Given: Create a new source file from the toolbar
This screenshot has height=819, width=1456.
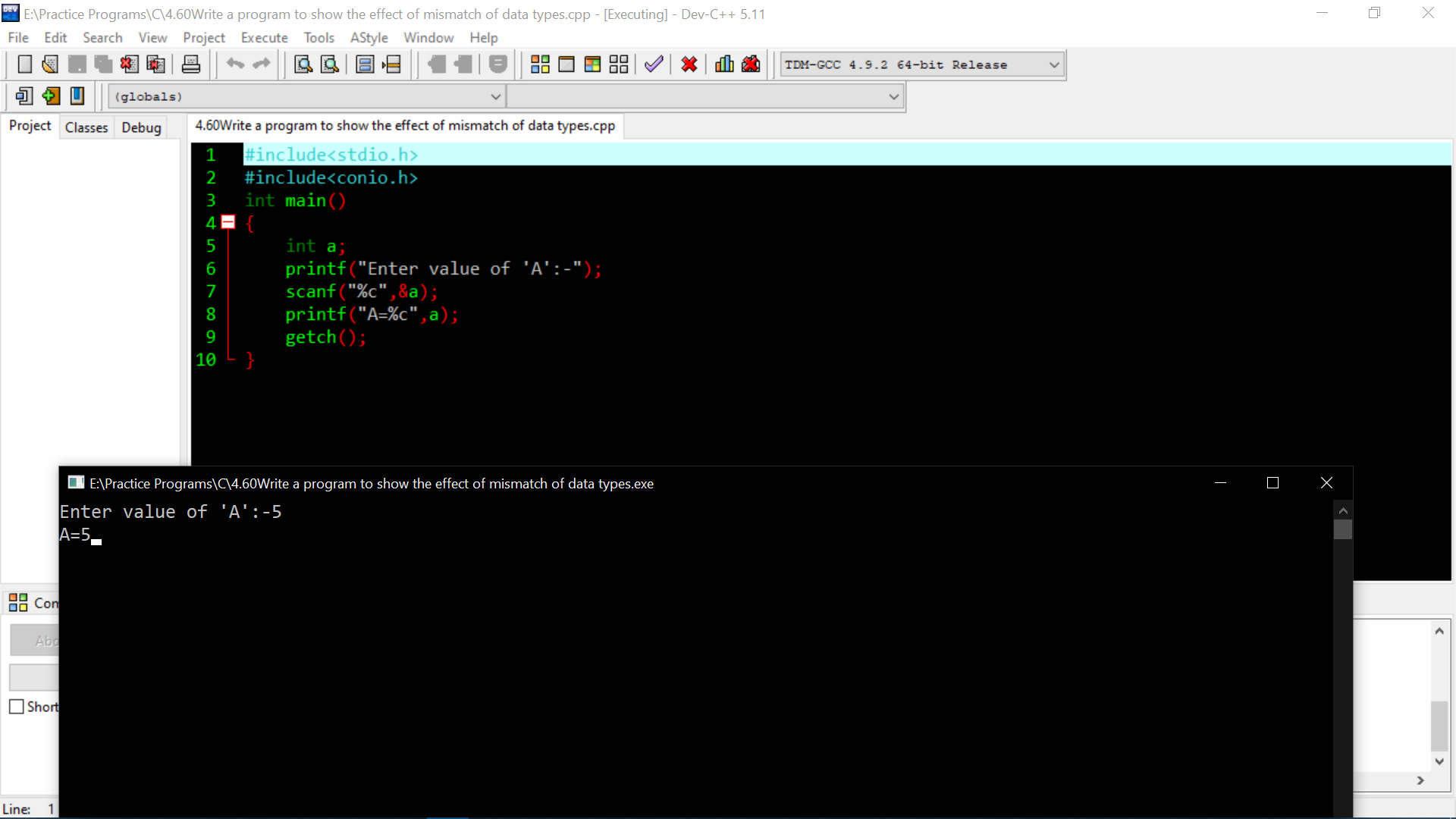Looking at the screenshot, I should (24, 64).
